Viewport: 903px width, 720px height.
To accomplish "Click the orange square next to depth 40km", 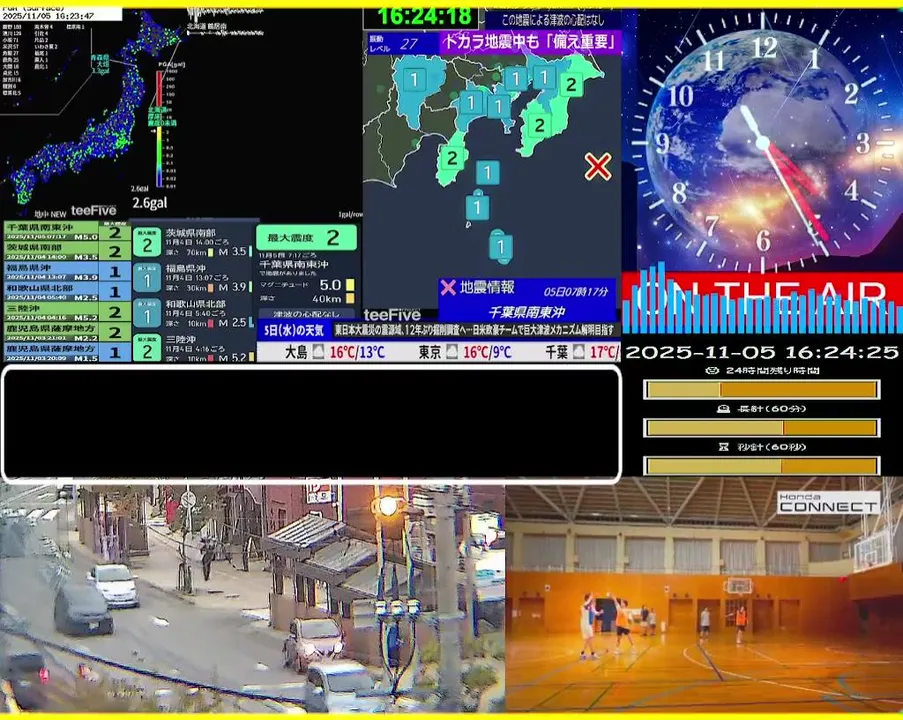I will tap(350, 298).
